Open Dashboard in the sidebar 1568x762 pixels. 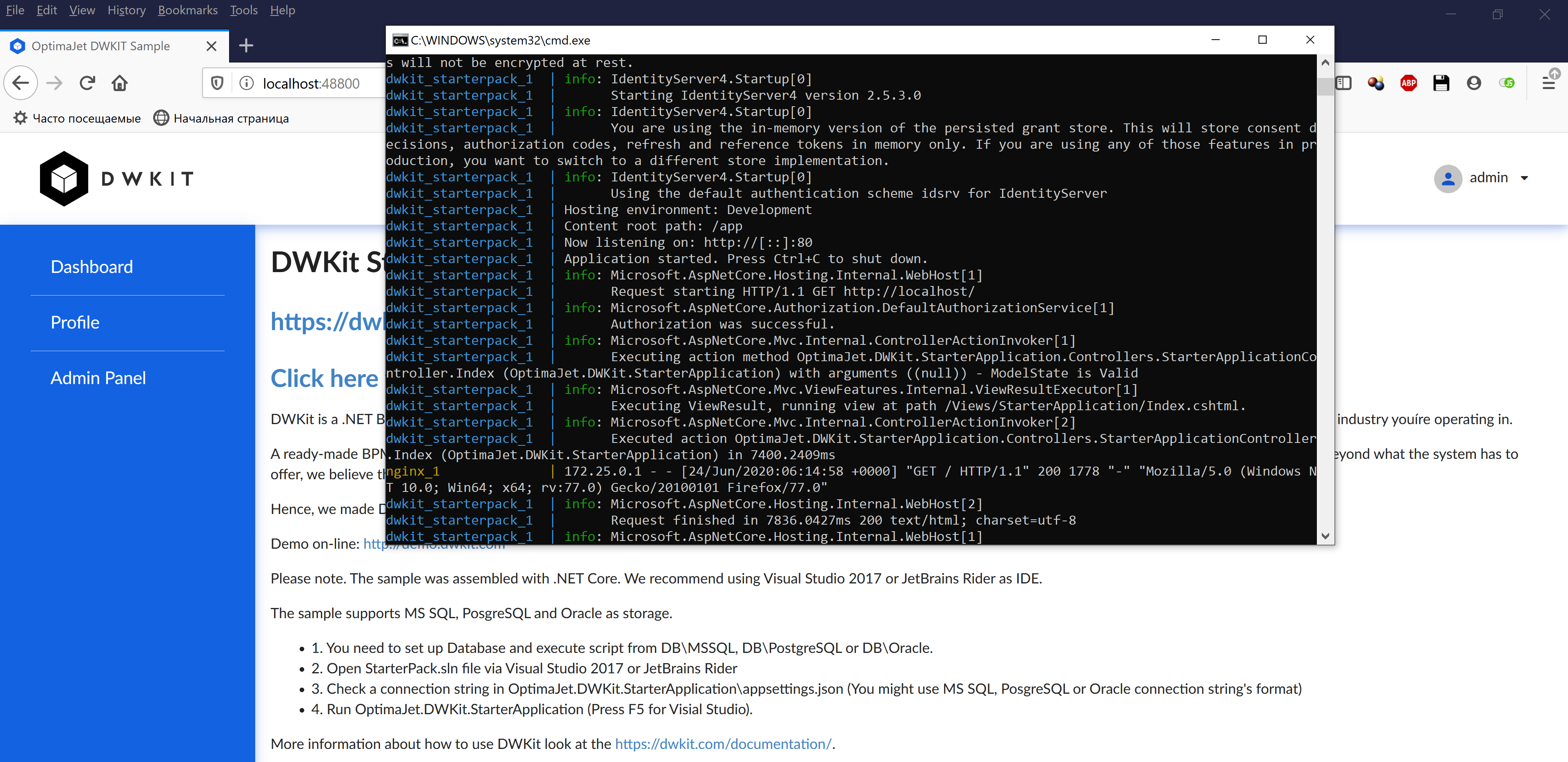[x=91, y=267]
